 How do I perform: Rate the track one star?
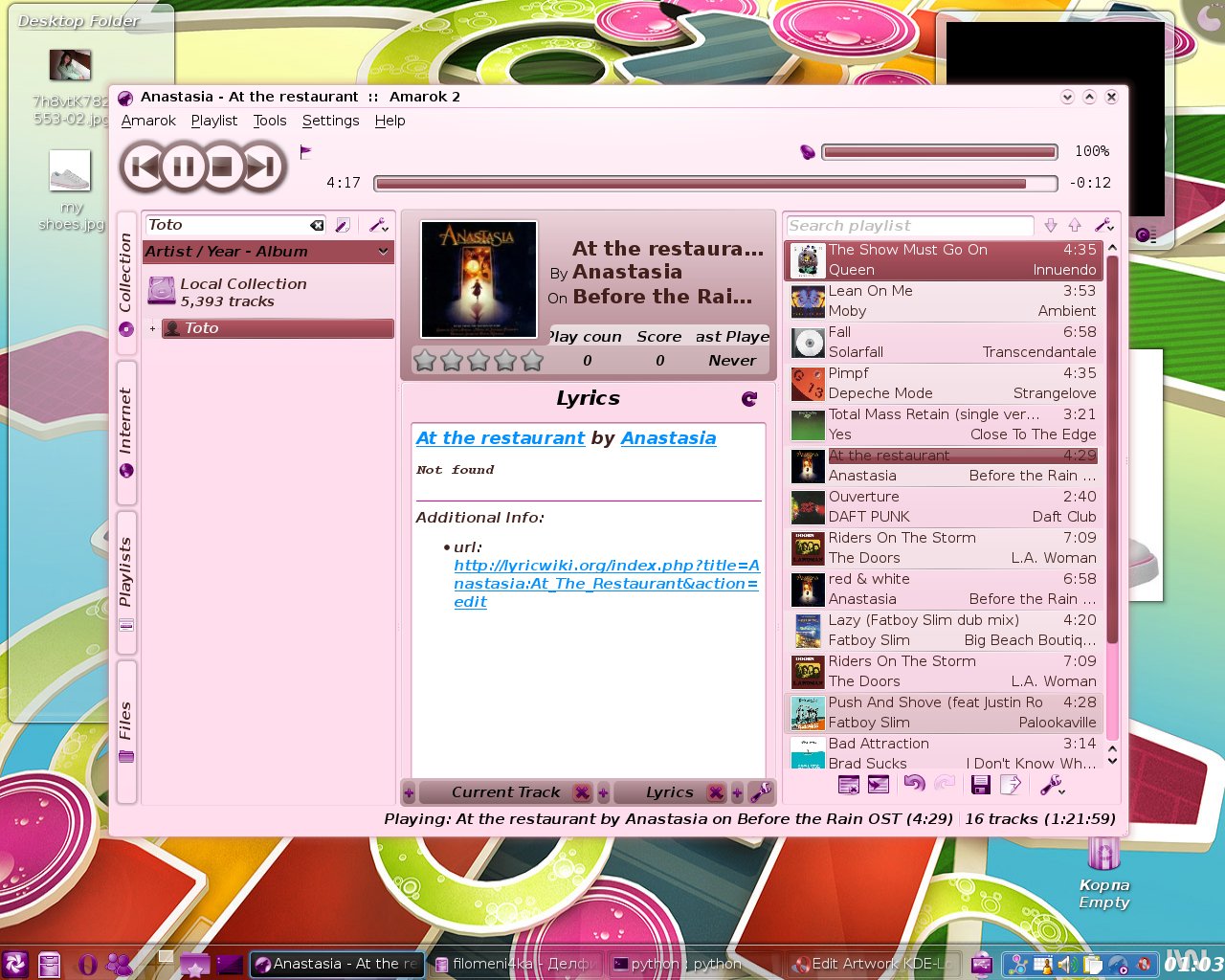coord(425,361)
